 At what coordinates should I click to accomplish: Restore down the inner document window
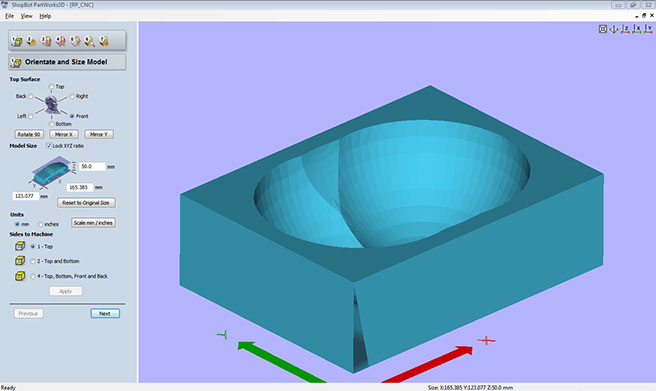click(x=643, y=15)
